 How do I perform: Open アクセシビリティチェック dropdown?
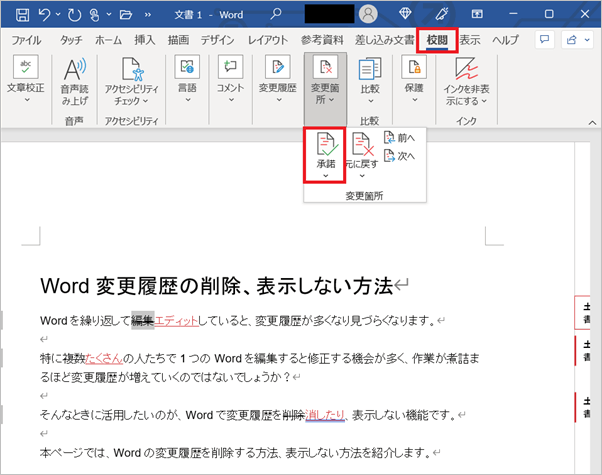[x=133, y=79]
